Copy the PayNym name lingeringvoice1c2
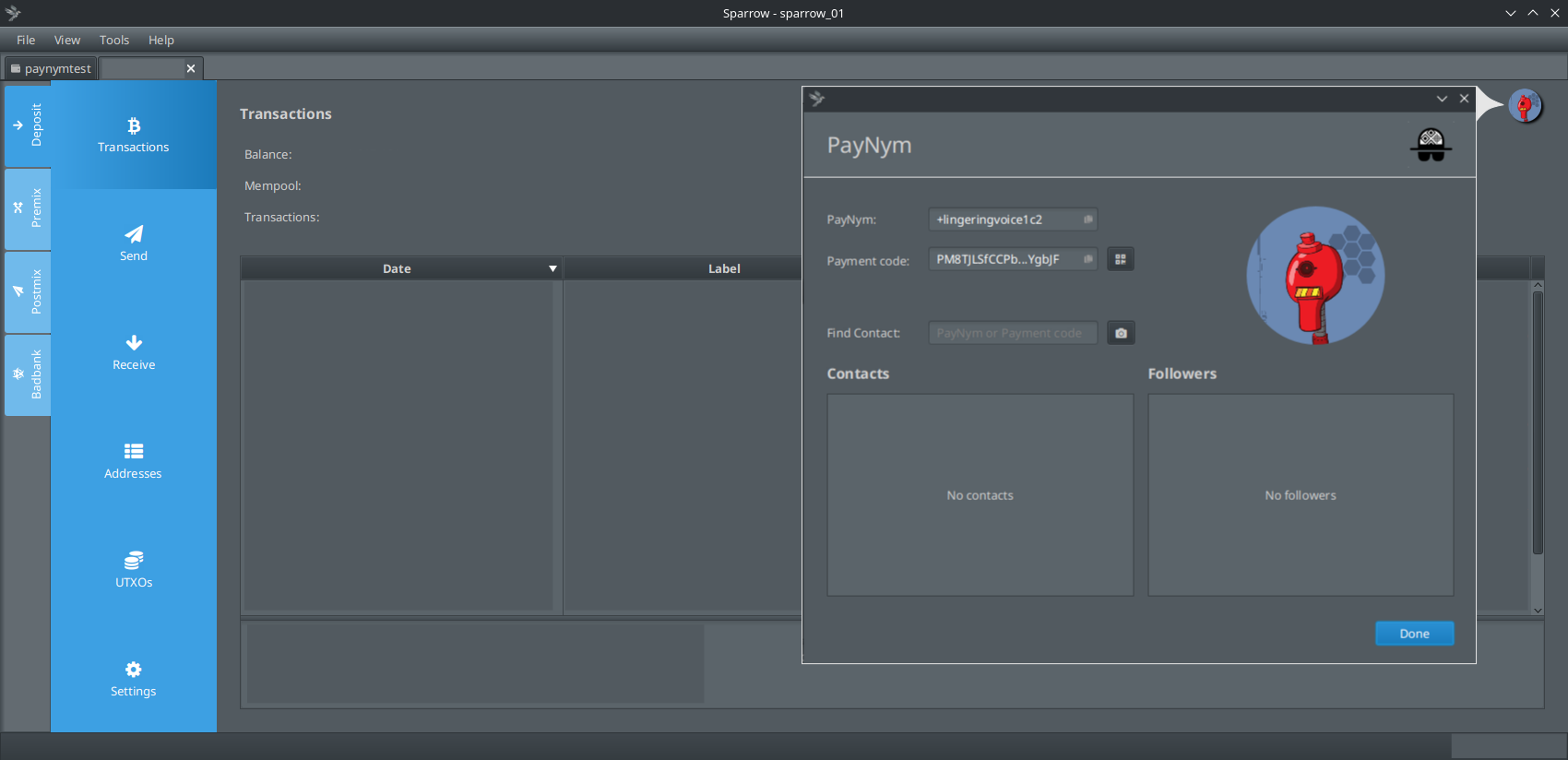 pos(1088,220)
